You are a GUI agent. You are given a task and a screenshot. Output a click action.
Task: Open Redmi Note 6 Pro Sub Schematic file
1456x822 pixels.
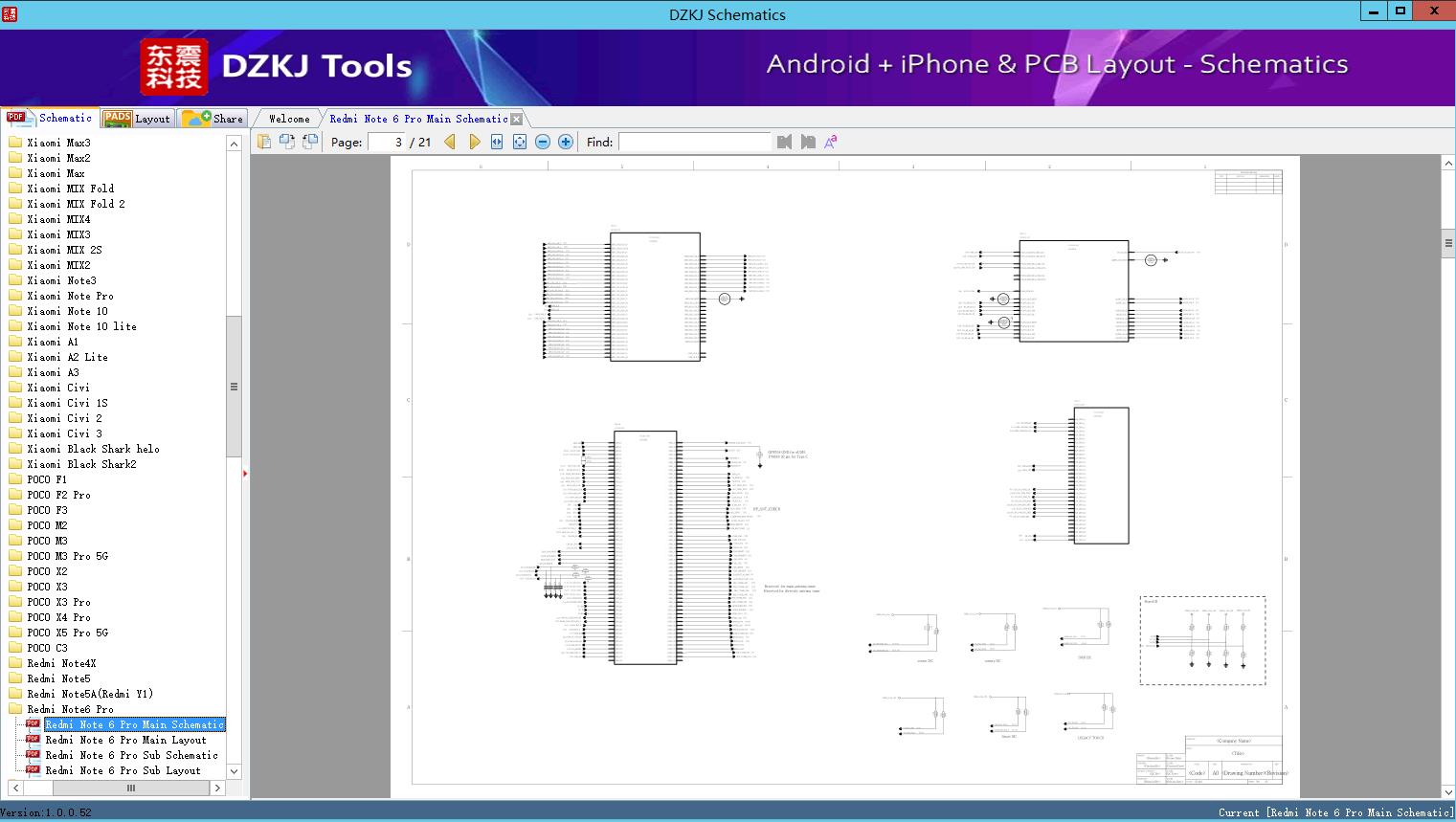(x=131, y=755)
